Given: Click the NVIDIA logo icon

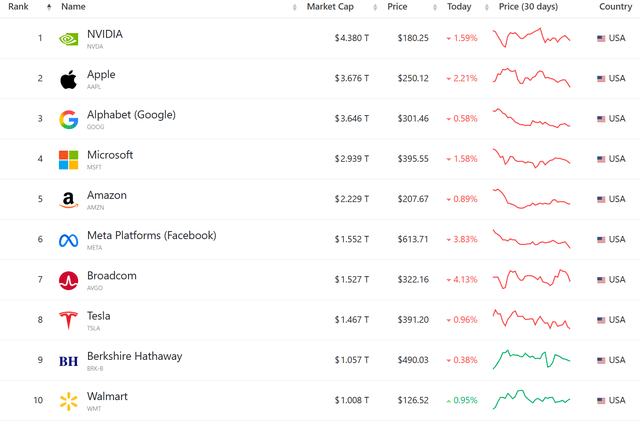Looking at the screenshot, I should pyautogui.click(x=68, y=39).
